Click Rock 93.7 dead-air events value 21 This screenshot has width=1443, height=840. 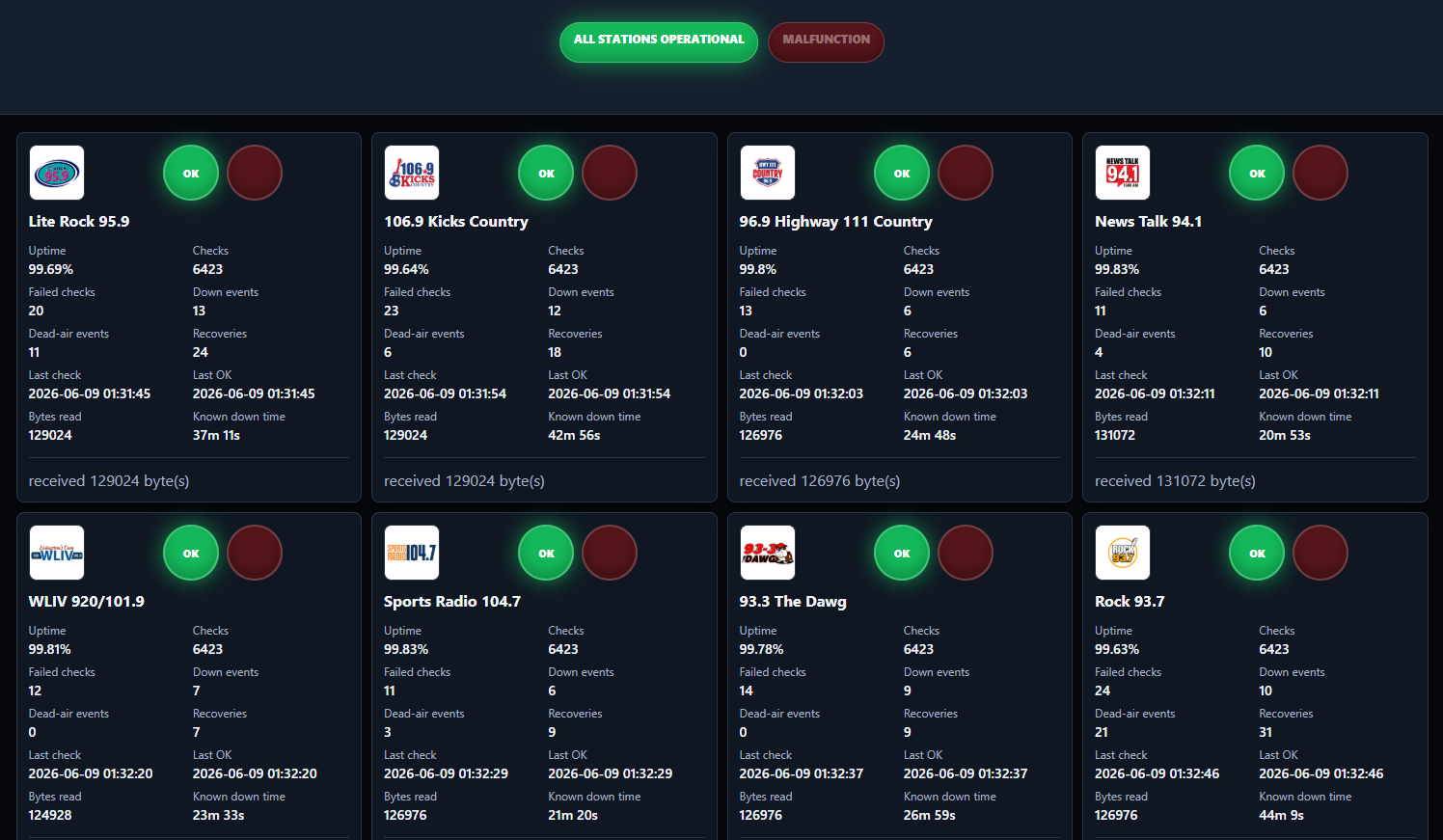click(1102, 732)
